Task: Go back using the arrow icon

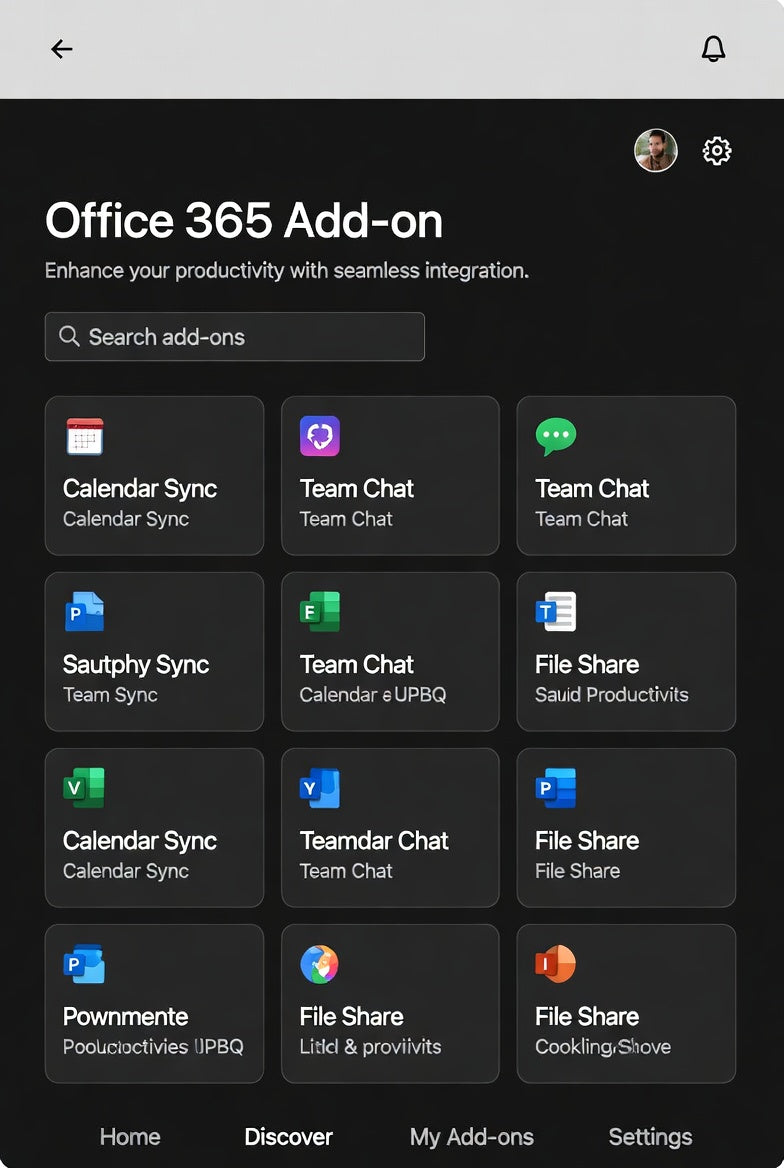Action: pyautogui.click(x=61, y=49)
